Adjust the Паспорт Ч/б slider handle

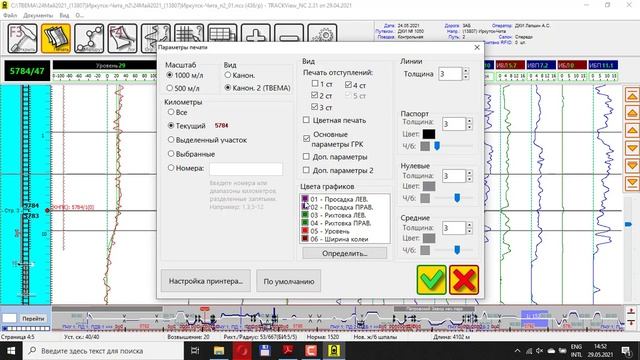tap(437, 146)
